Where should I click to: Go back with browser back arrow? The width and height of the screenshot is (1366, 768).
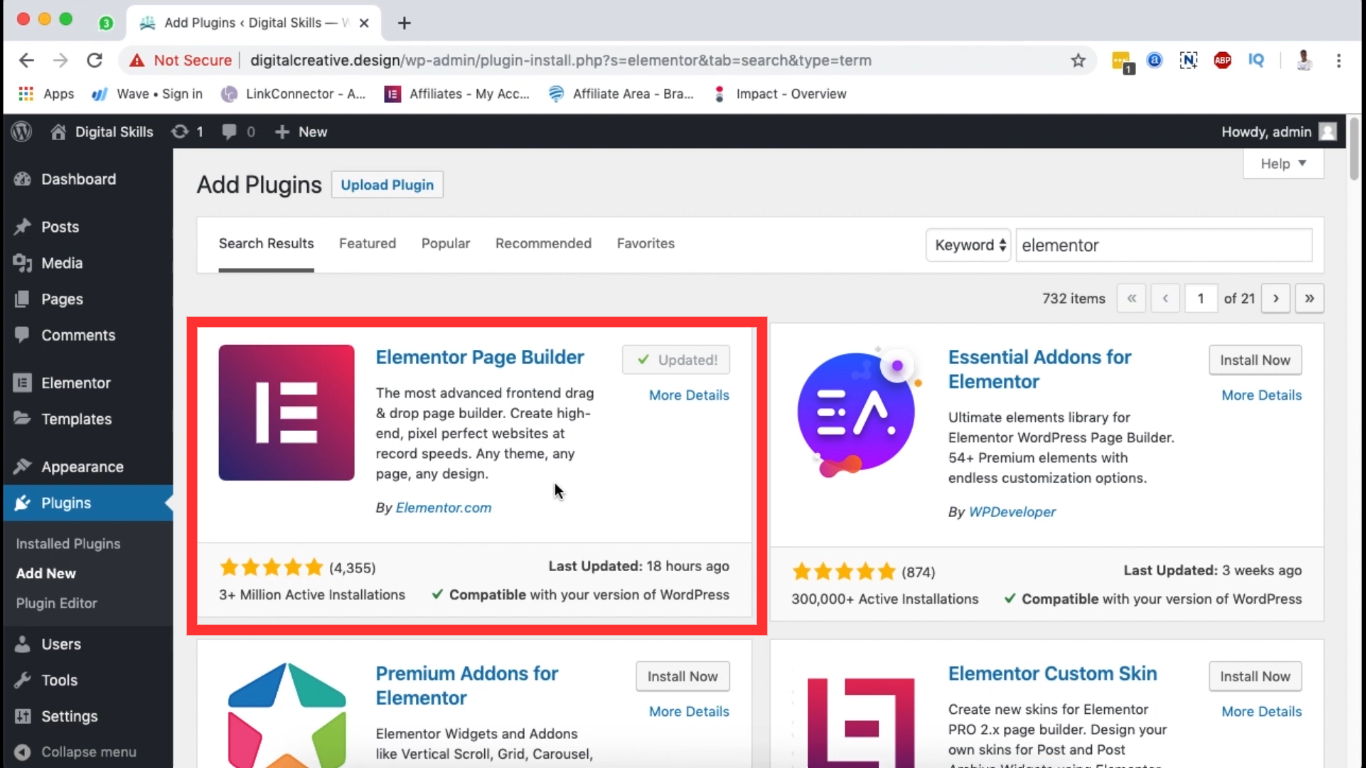[27, 60]
